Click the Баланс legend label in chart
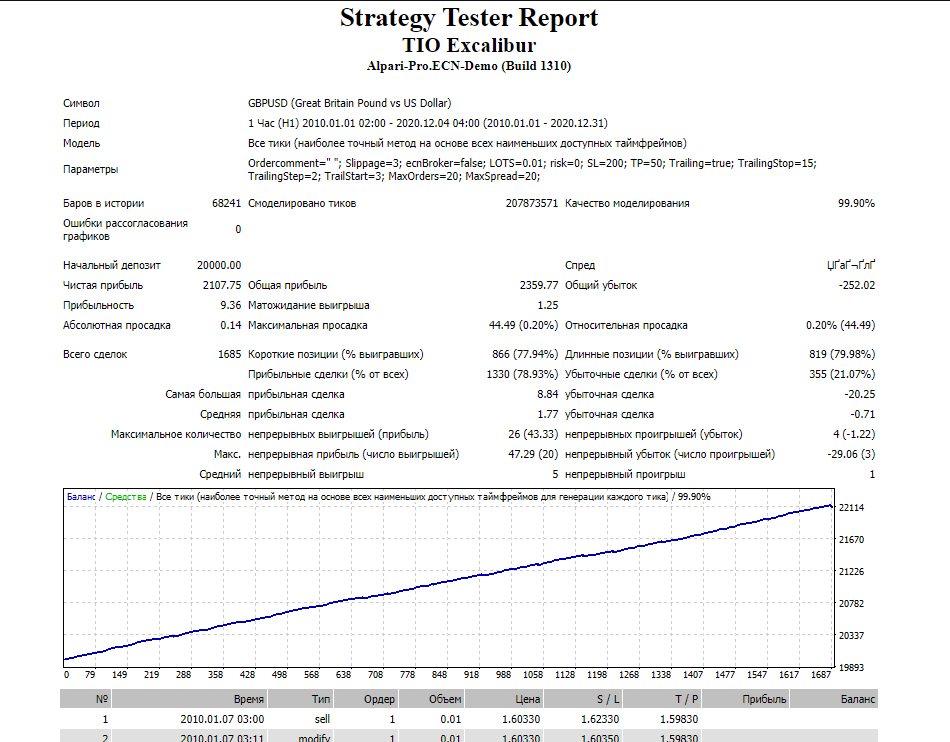This screenshot has height=742, width=950. pyautogui.click(x=81, y=497)
